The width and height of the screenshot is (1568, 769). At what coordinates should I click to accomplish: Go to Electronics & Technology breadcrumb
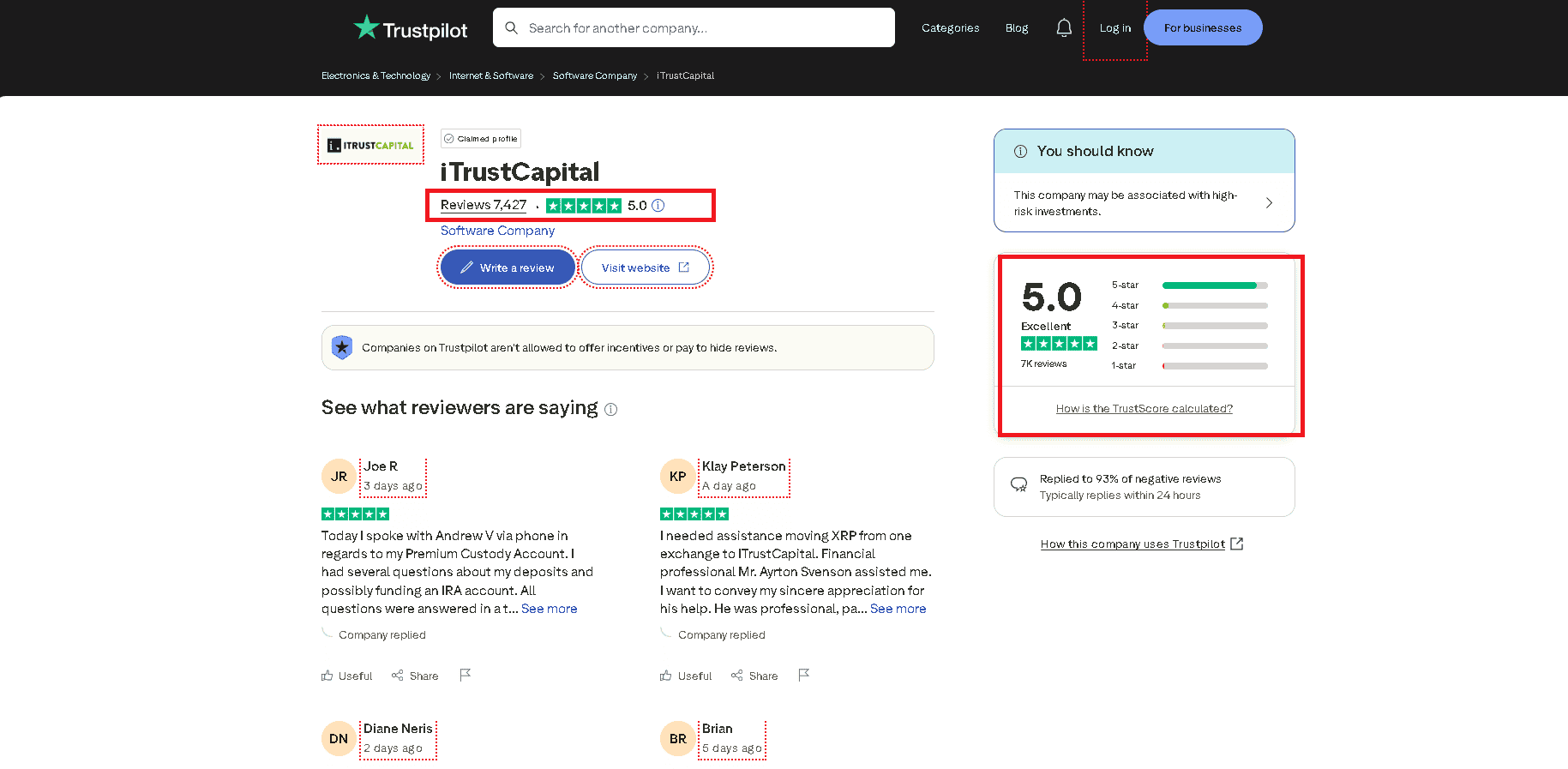[x=375, y=75]
